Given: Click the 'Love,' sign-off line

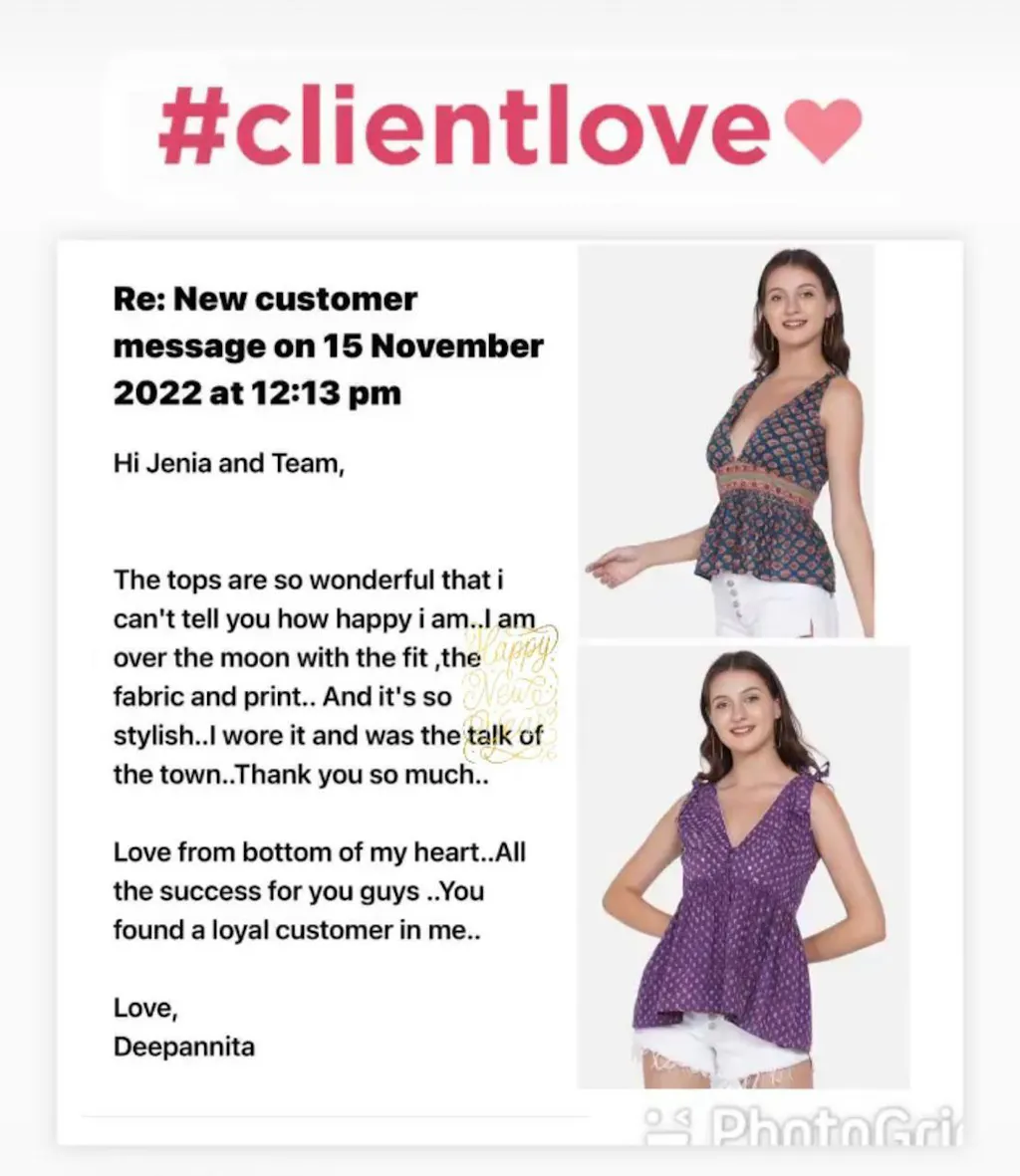Looking at the screenshot, I should (x=145, y=1008).
